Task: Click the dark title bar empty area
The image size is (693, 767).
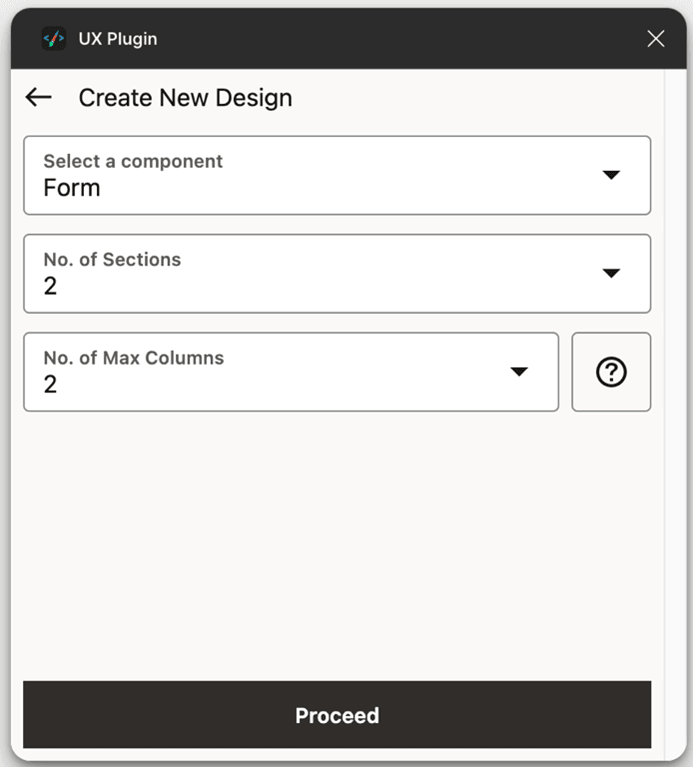Action: pyautogui.click(x=400, y=39)
